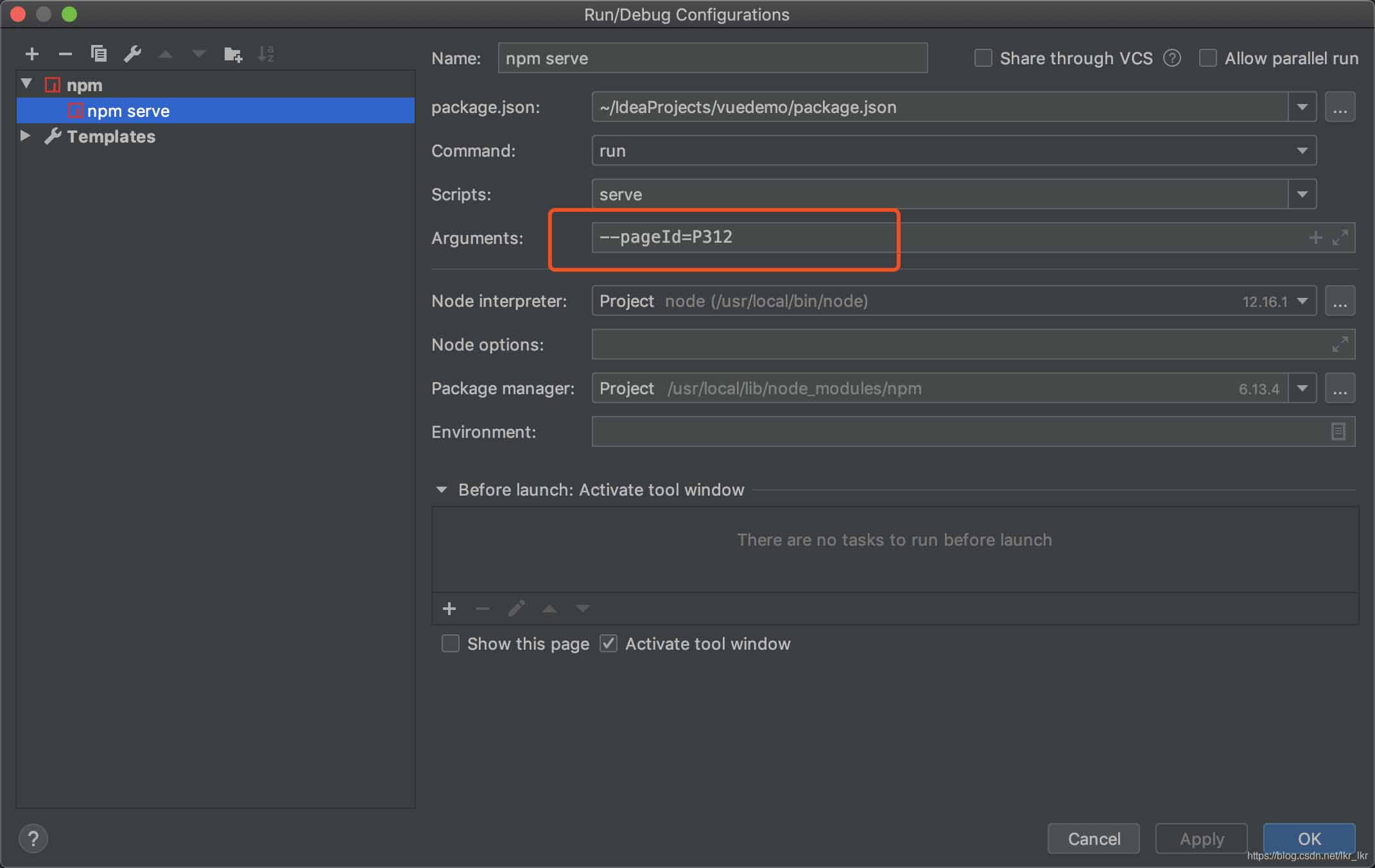Open the Command dropdown

tap(1302, 151)
